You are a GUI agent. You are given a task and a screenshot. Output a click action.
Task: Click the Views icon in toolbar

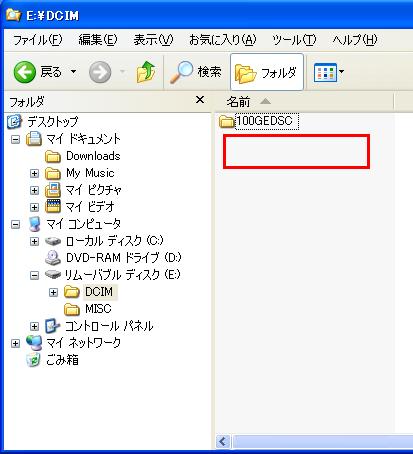(325, 72)
